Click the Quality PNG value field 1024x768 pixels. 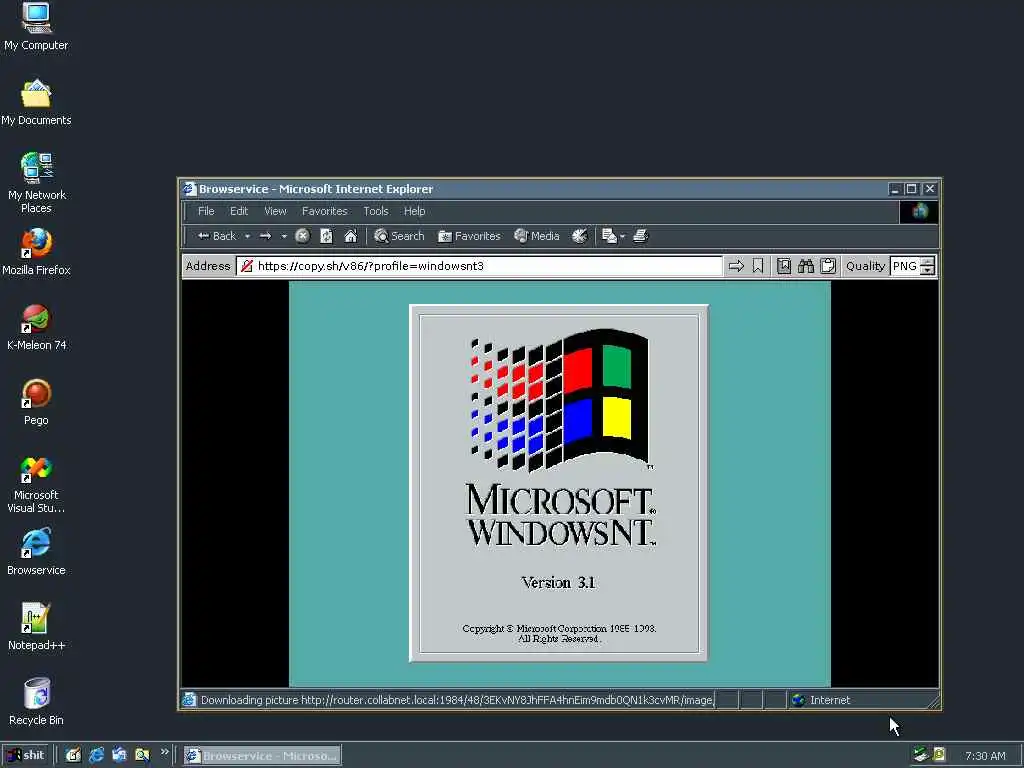(x=905, y=266)
